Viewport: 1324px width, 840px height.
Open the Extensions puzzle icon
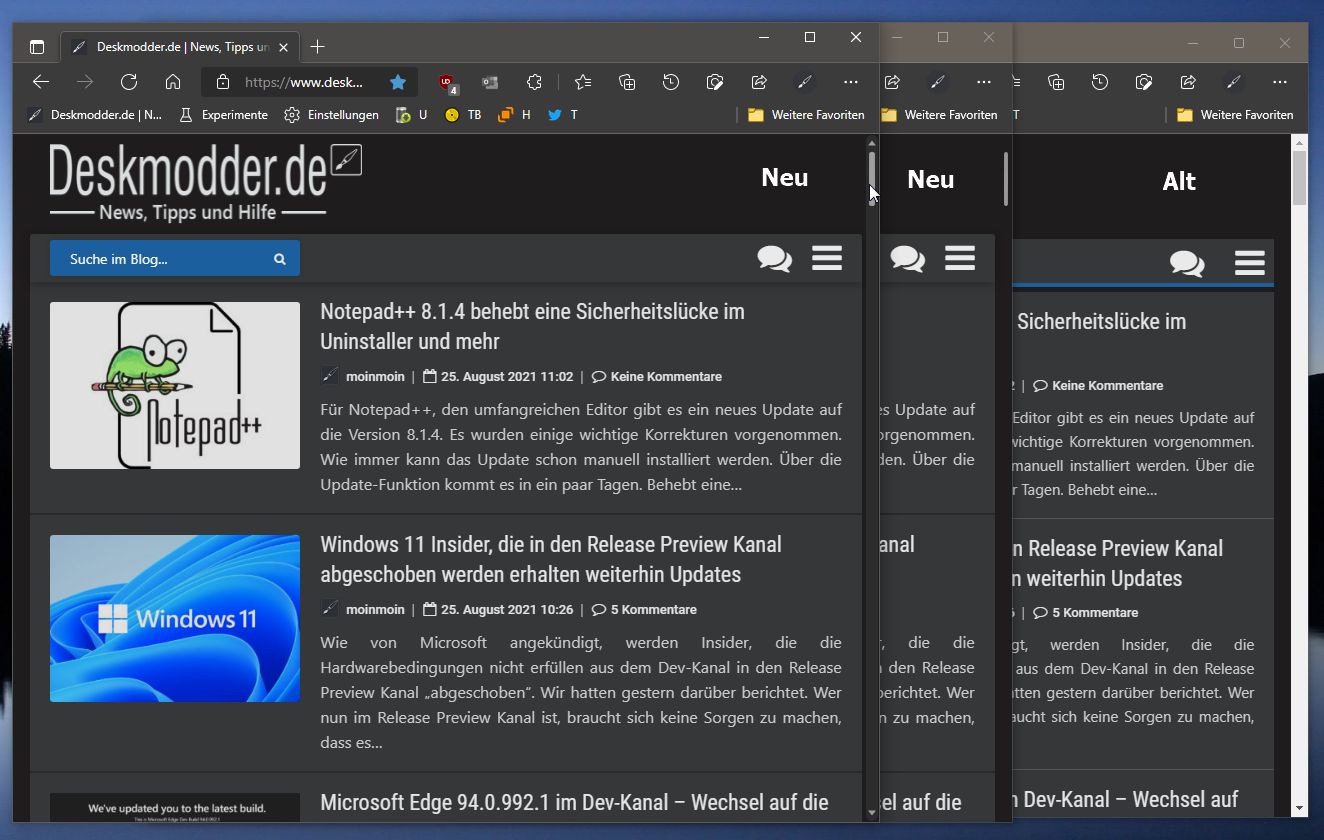point(535,82)
